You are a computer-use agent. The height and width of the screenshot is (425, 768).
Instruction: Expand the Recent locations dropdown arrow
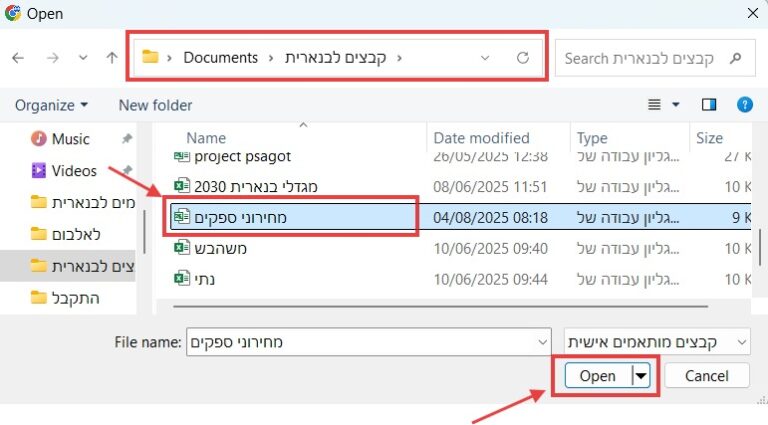tap(83, 58)
